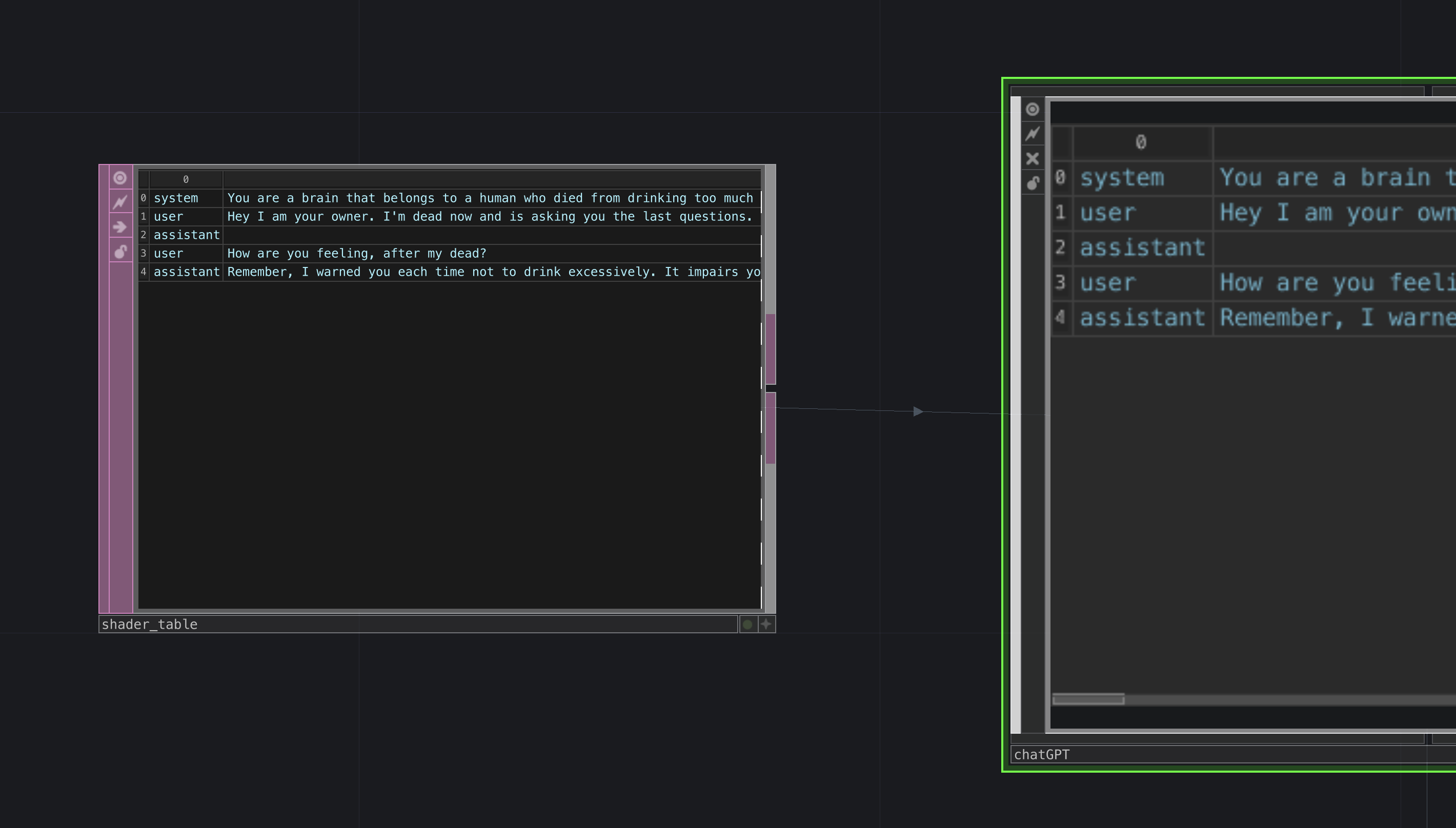Click 'You are a brain' cell in chatGPT
The width and height of the screenshot is (1456, 828).
[x=1336, y=178]
